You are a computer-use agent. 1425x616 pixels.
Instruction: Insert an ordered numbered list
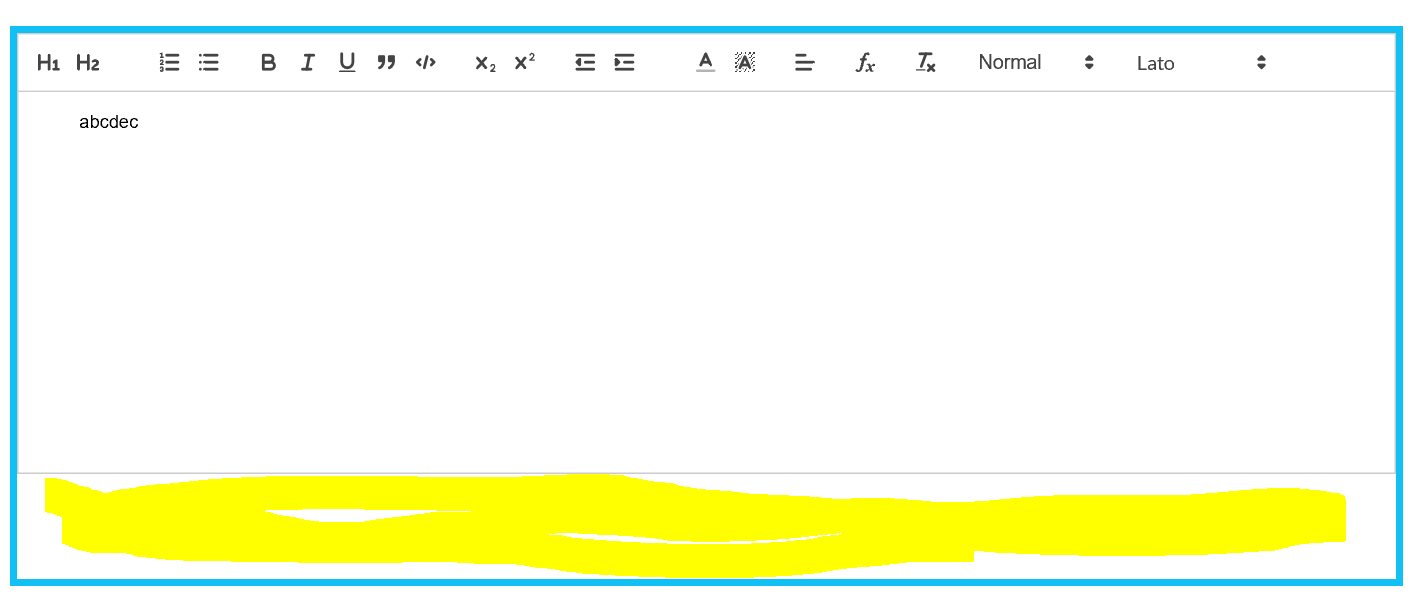point(169,63)
